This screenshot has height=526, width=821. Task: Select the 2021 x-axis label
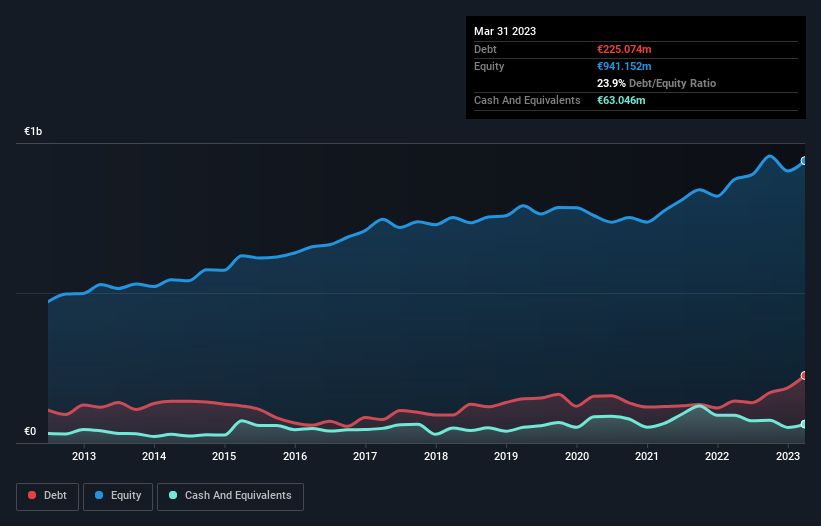647,456
